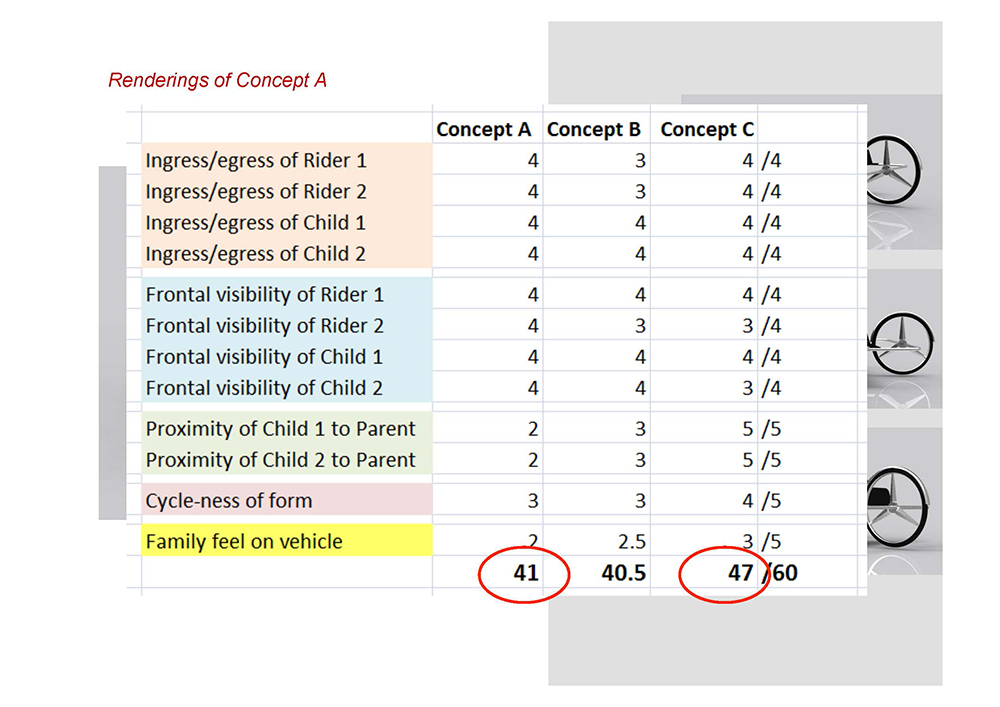Click the Concept B column header
1000x707 pixels.
coord(594,129)
